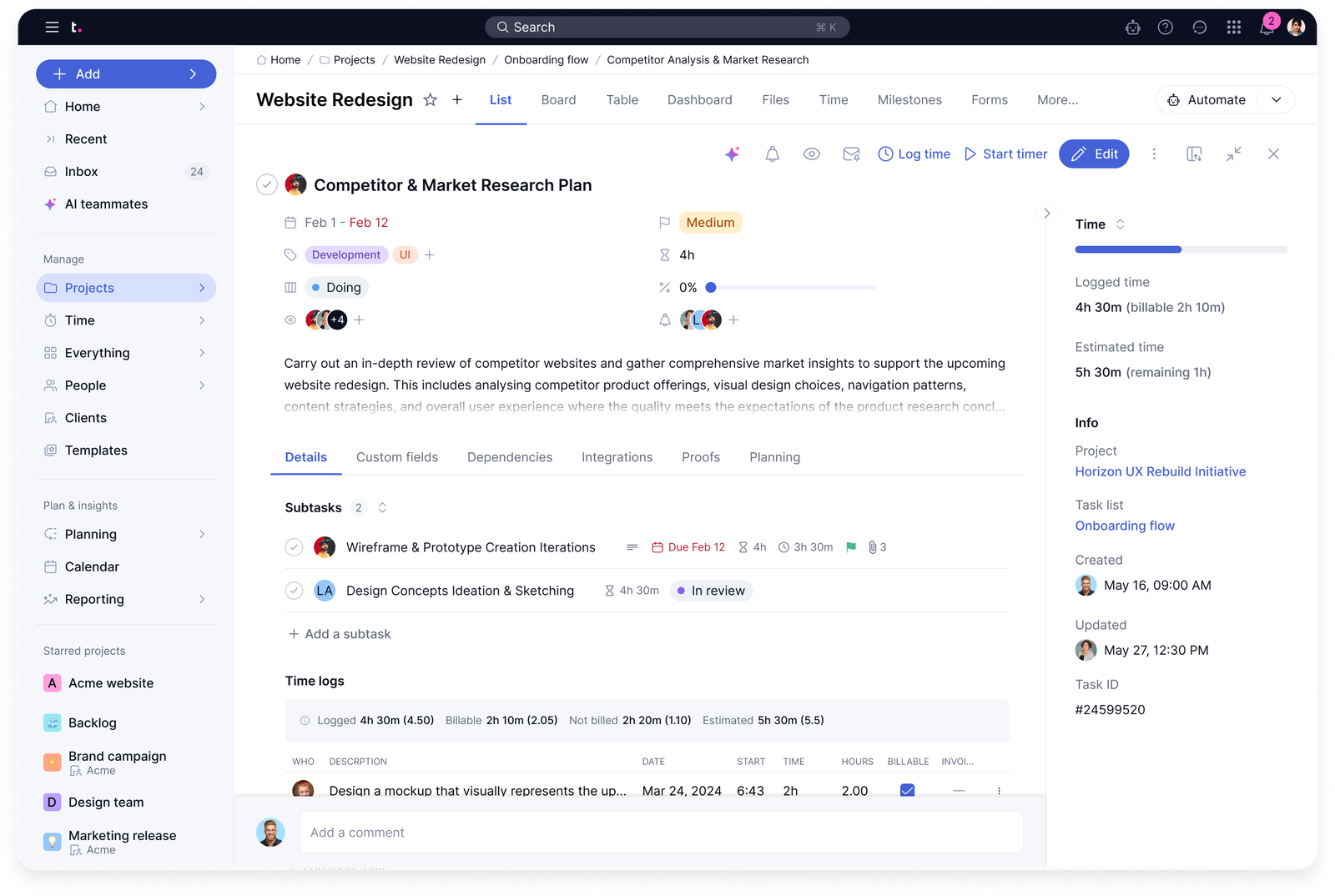Add a watcher using plus beside +4 avatars
This screenshot has width=1335, height=896.
pos(359,320)
